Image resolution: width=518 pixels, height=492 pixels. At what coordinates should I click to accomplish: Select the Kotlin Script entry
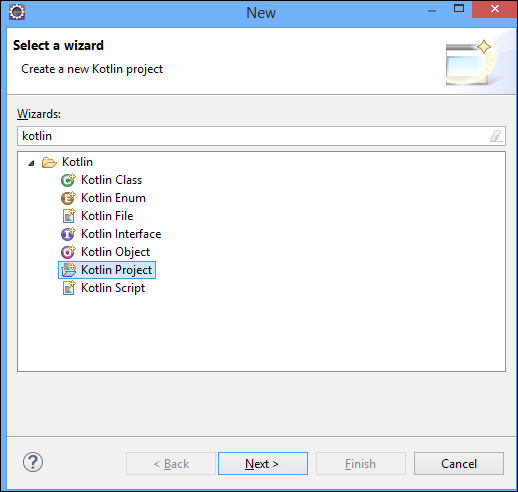pos(113,288)
